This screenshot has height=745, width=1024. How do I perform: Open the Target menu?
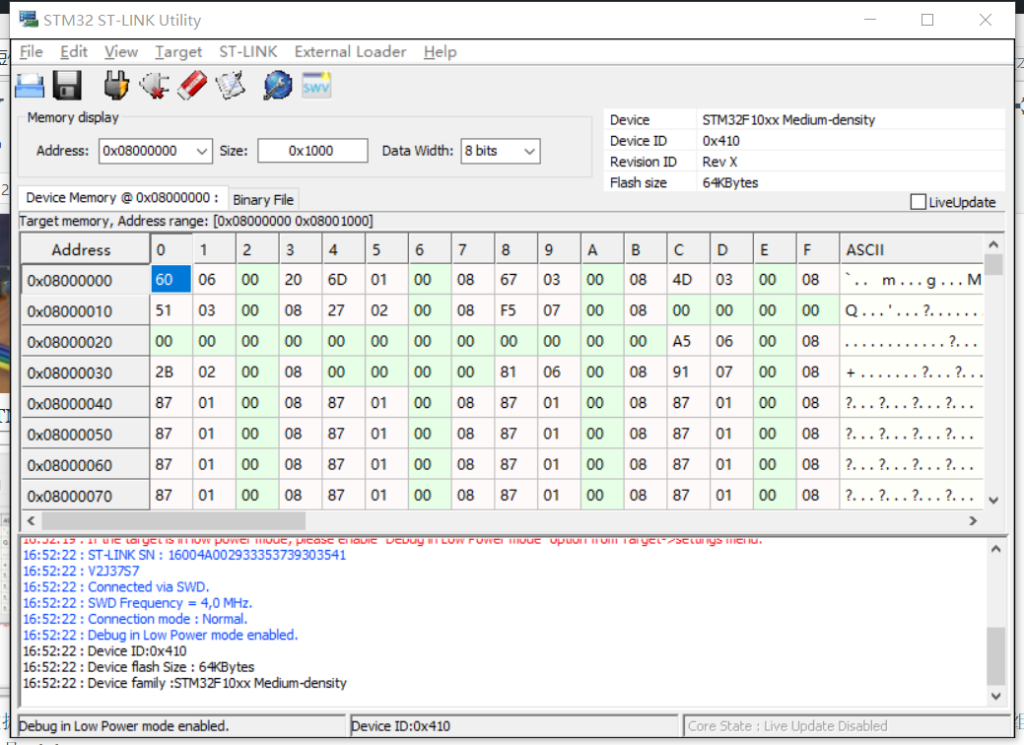pyautogui.click(x=178, y=52)
